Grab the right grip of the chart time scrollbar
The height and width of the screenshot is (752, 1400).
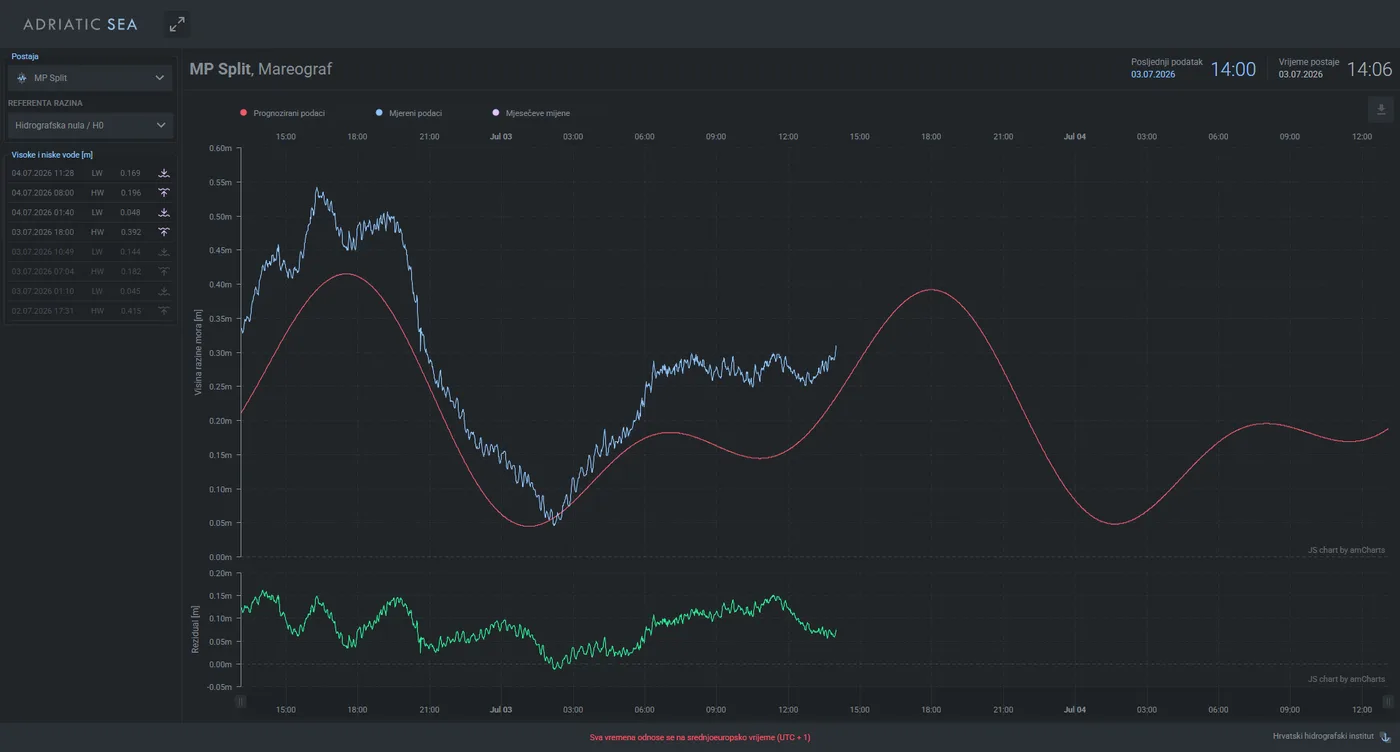[x=1389, y=702]
